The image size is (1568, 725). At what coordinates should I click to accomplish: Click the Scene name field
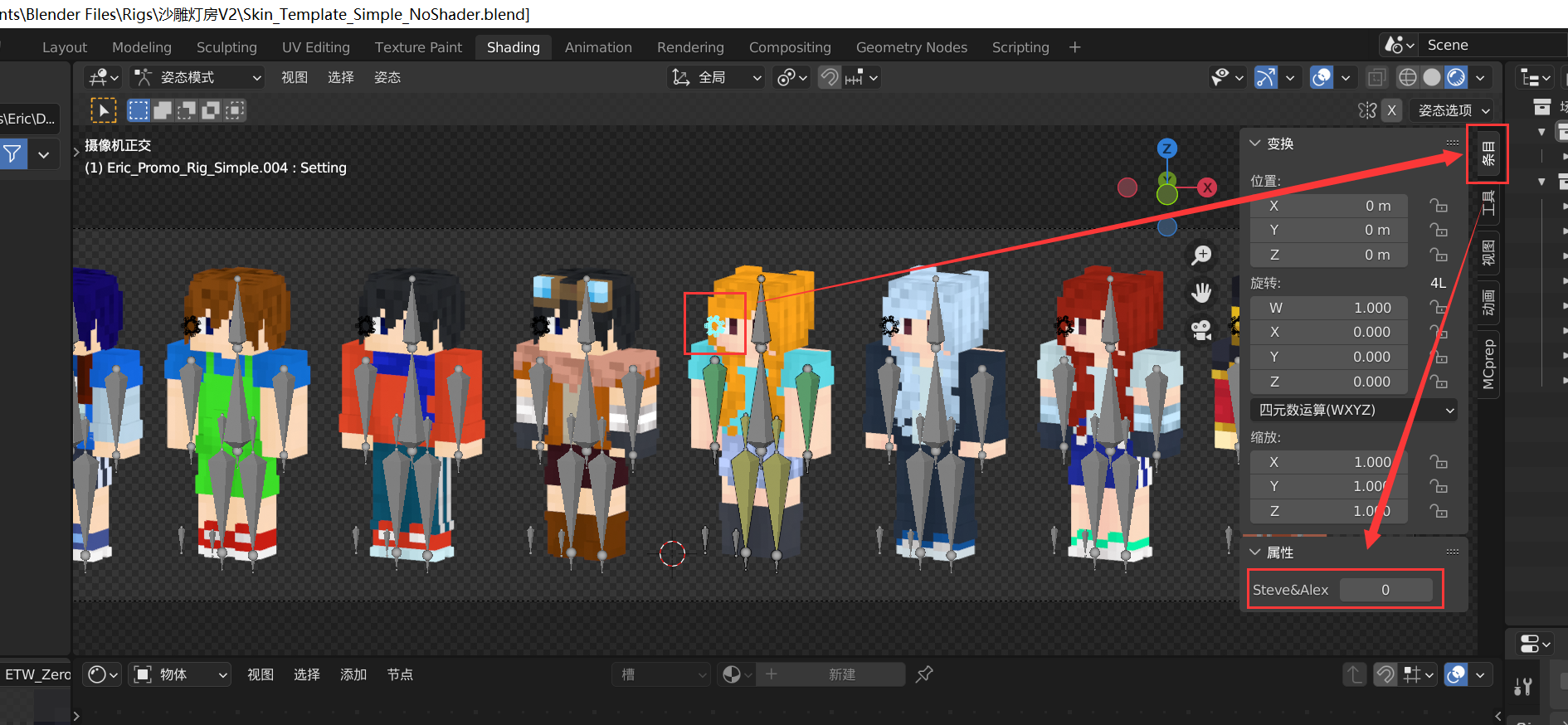pyautogui.click(x=1493, y=45)
